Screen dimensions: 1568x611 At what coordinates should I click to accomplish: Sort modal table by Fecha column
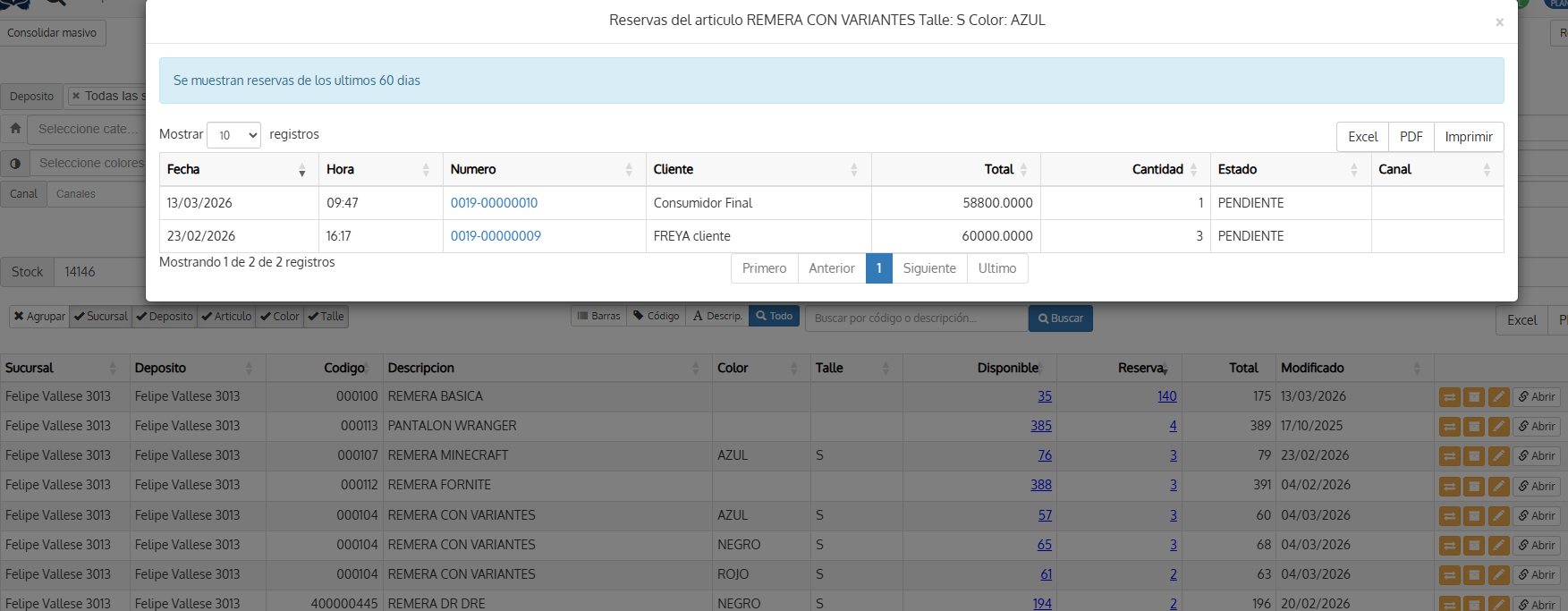(x=239, y=169)
